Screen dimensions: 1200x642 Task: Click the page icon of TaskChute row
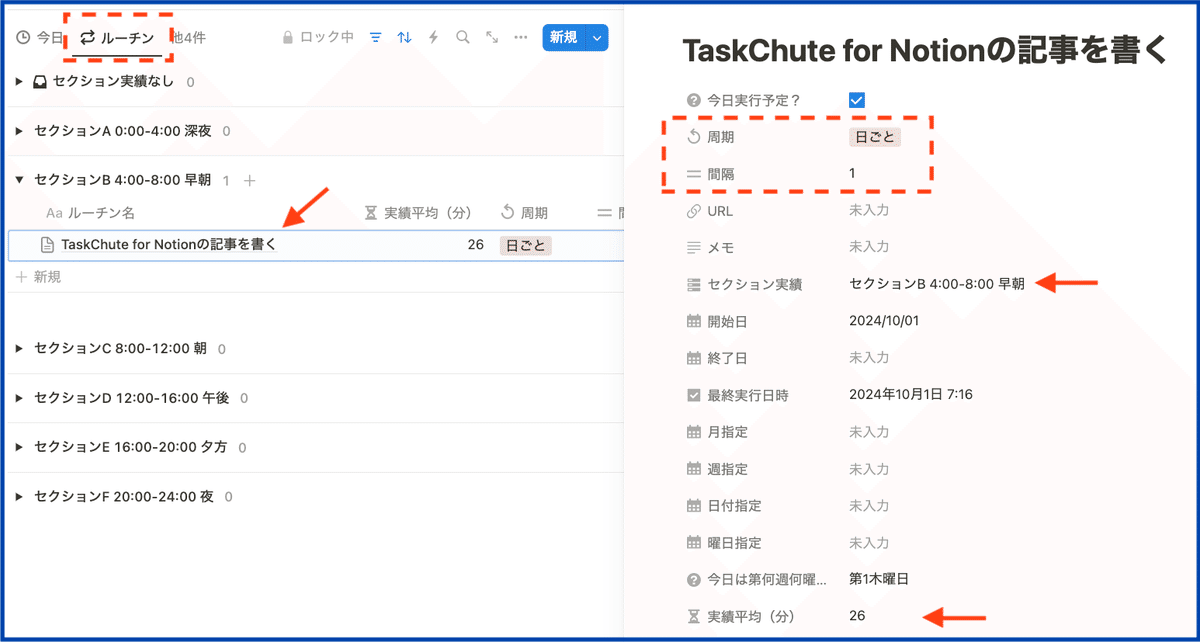coord(47,245)
